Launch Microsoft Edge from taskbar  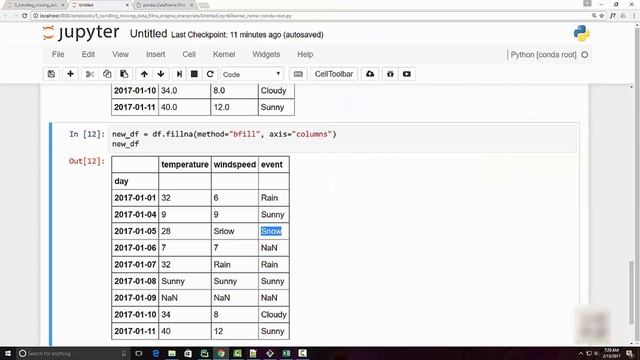(x=156, y=353)
